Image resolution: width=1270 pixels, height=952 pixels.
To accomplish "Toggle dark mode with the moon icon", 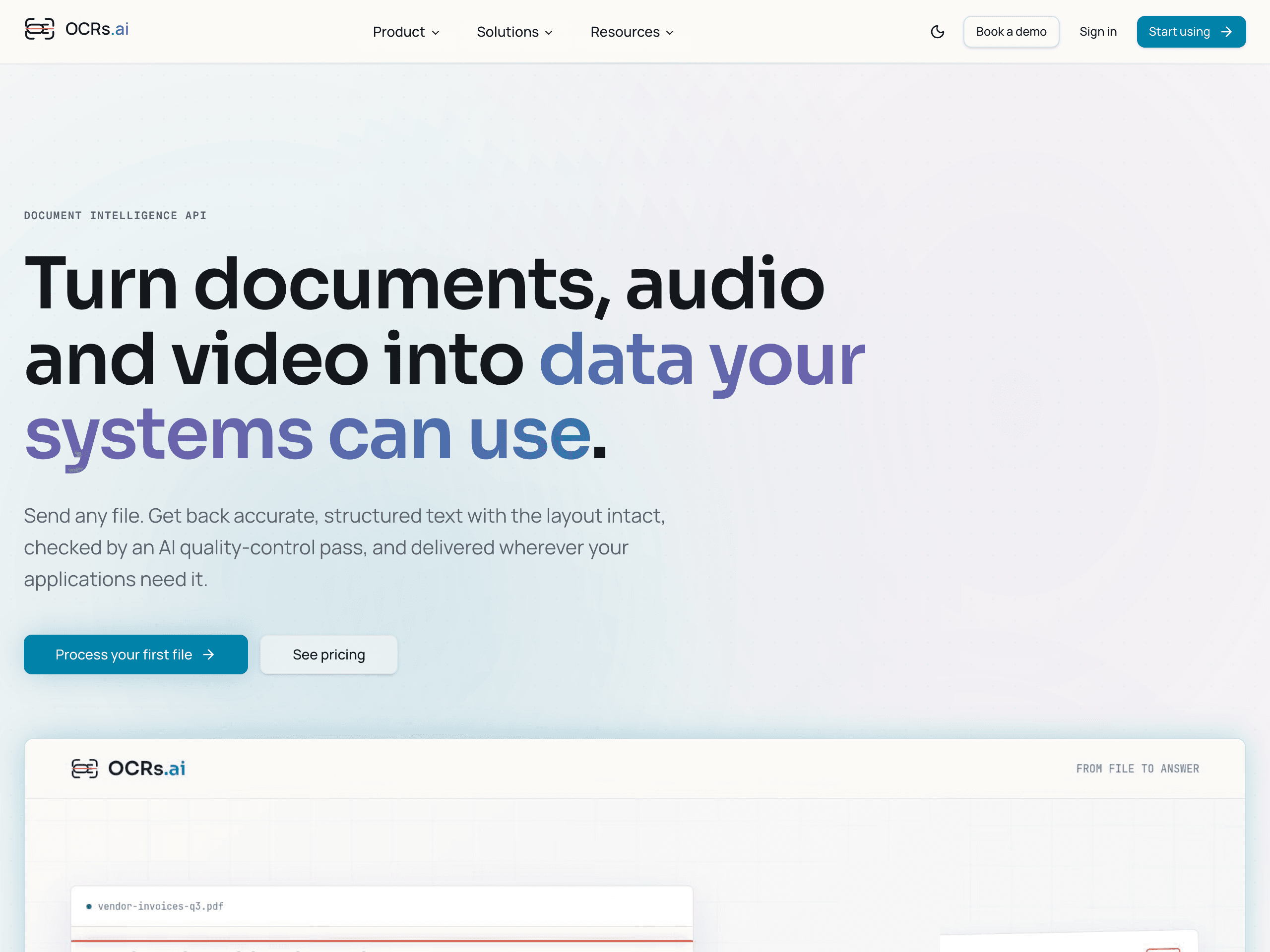I will [937, 32].
